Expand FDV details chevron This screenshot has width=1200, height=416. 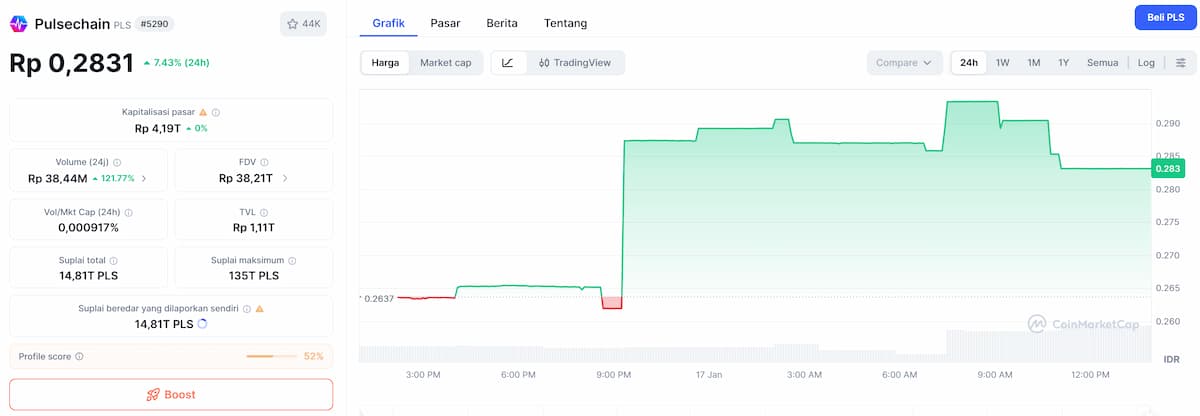coord(285,178)
